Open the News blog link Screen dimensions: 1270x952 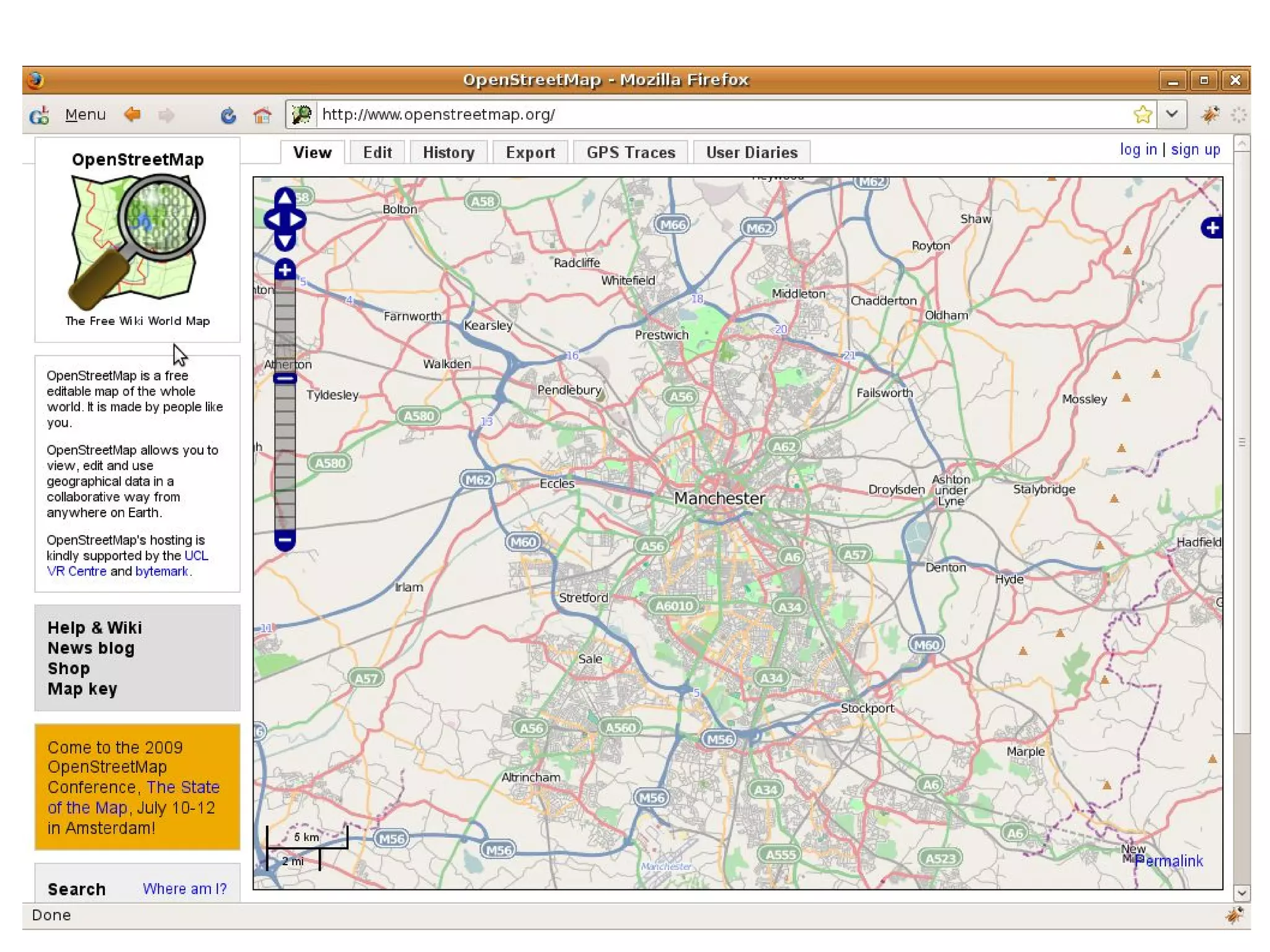click(x=91, y=648)
